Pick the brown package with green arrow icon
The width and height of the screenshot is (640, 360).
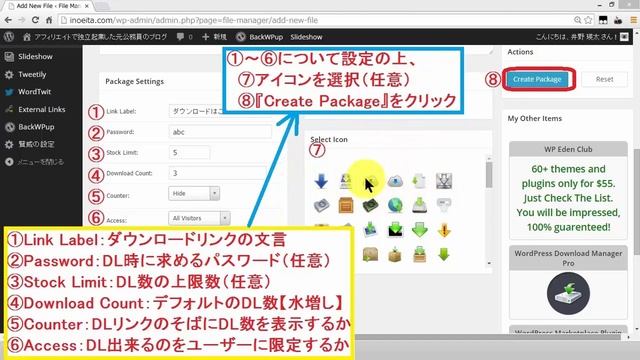(x=370, y=254)
